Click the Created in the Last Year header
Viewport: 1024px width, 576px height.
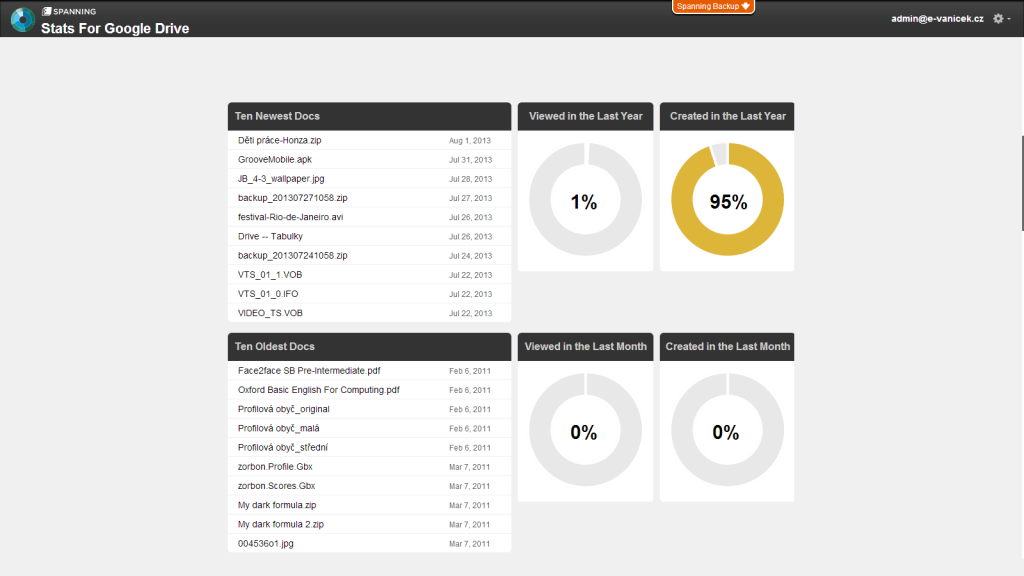click(727, 116)
